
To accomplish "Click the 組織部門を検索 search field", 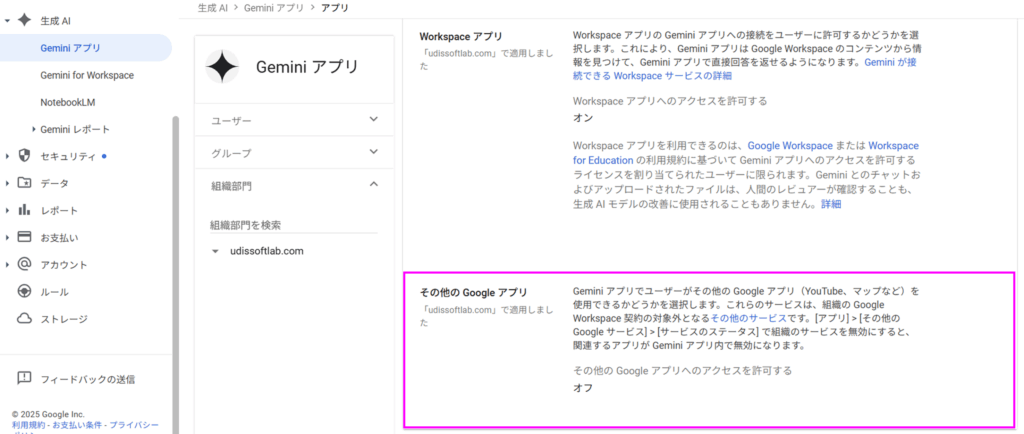I will (293, 225).
